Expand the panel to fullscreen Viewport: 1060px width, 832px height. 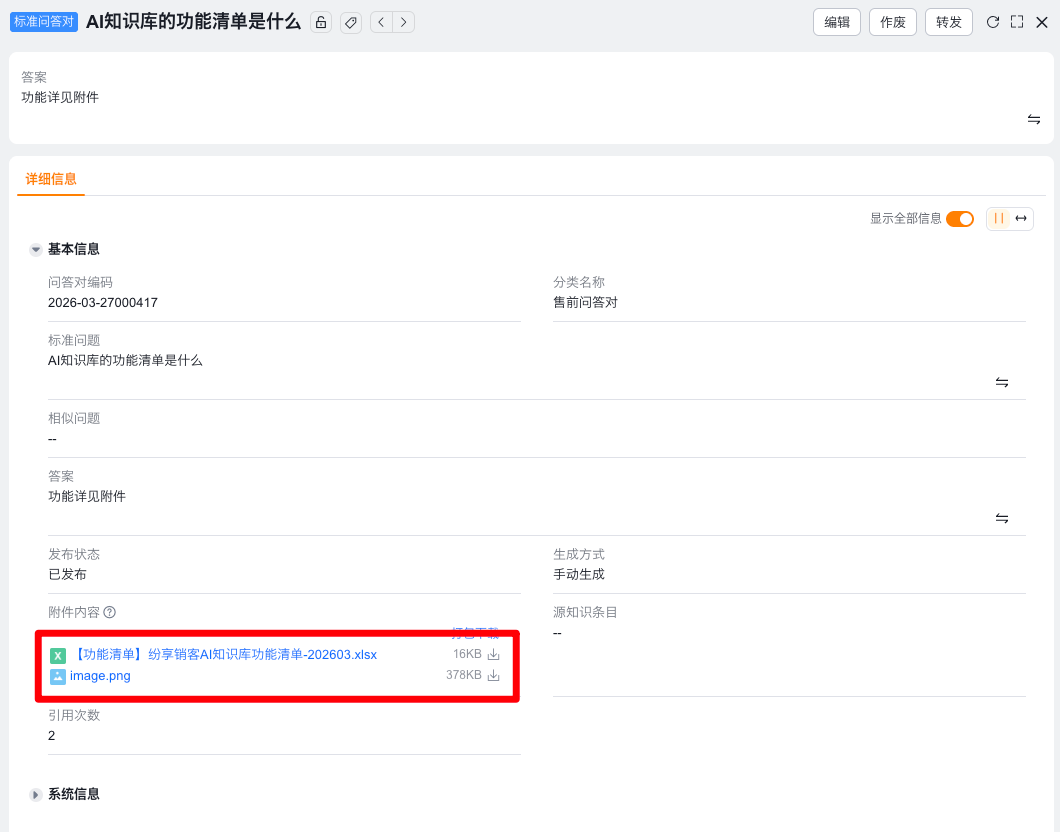(x=1017, y=22)
